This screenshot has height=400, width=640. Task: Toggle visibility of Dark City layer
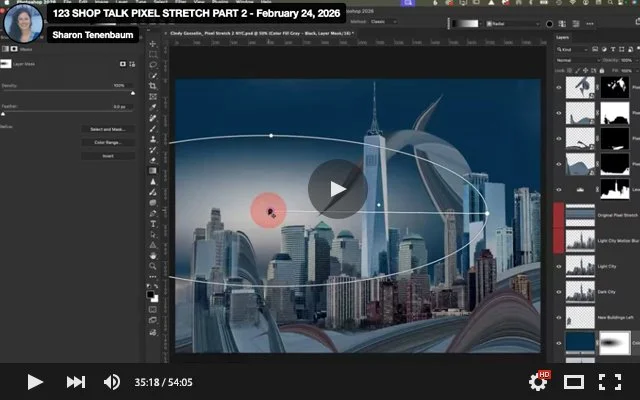click(x=559, y=292)
